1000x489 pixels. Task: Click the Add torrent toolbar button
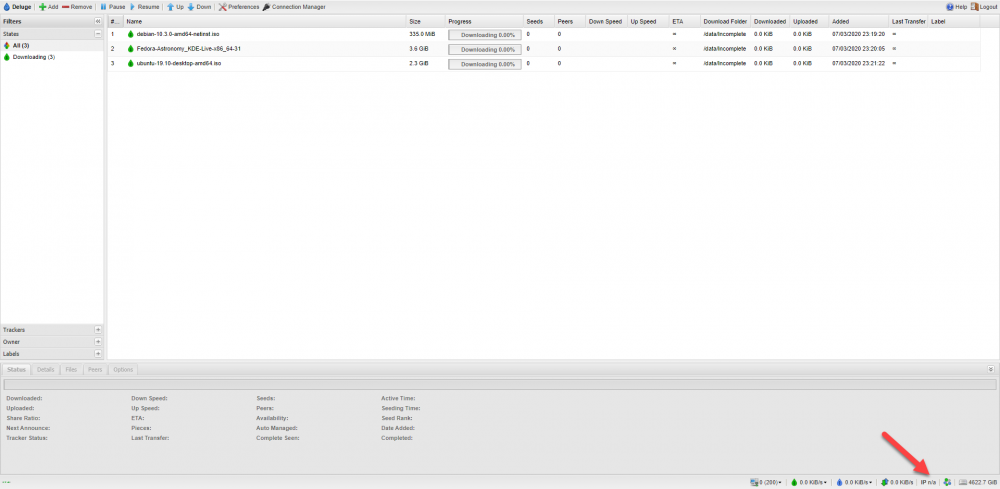(48, 7)
